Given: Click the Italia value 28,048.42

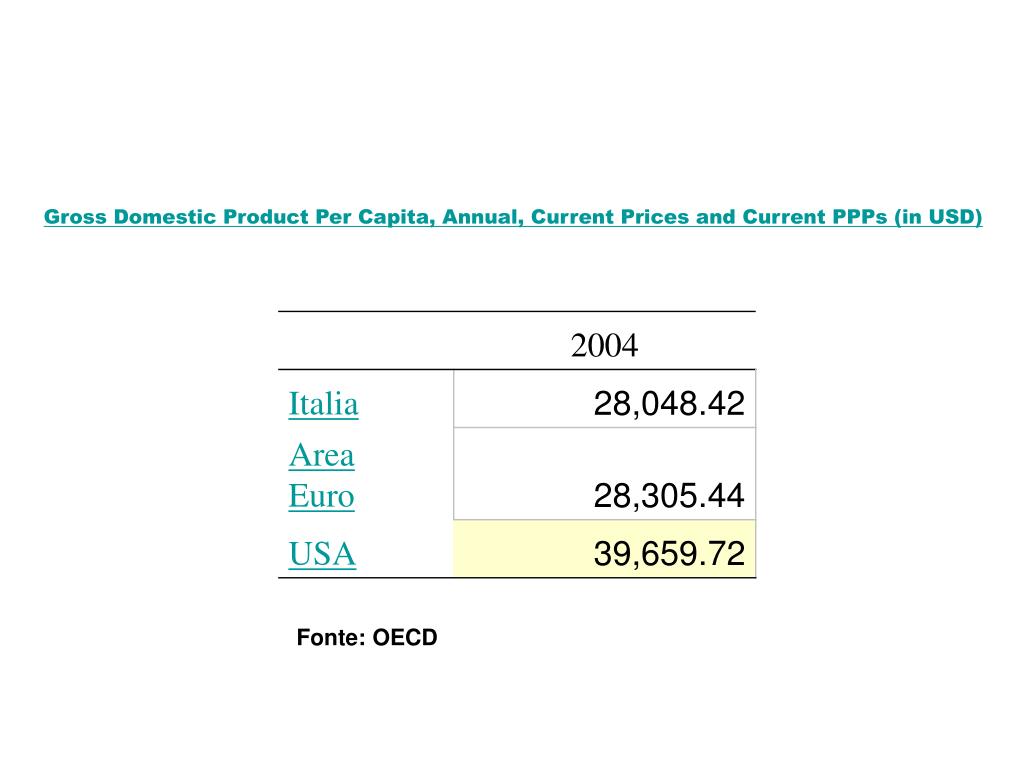Looking at the screenshot, I should [x=668, y=405].
